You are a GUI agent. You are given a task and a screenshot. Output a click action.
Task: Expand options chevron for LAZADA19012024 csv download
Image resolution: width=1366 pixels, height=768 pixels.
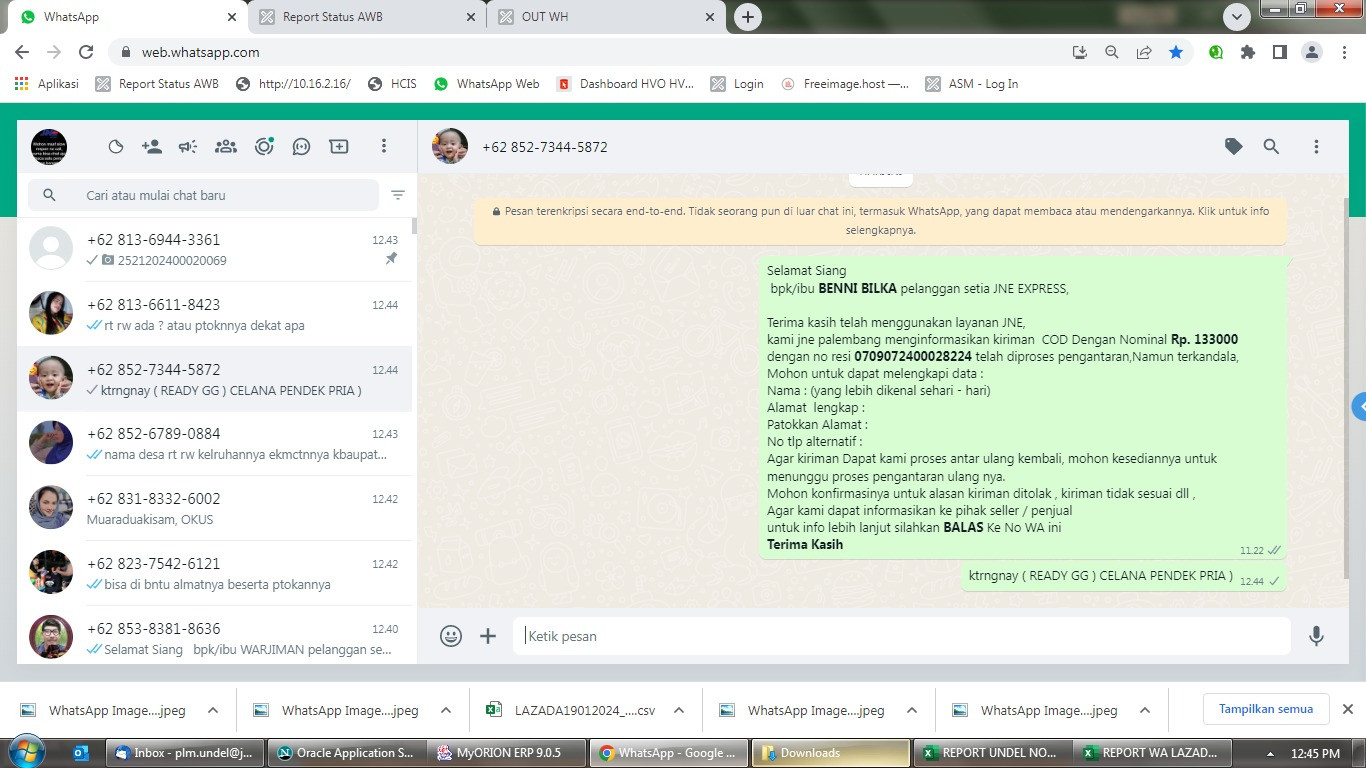coord(679,710)
